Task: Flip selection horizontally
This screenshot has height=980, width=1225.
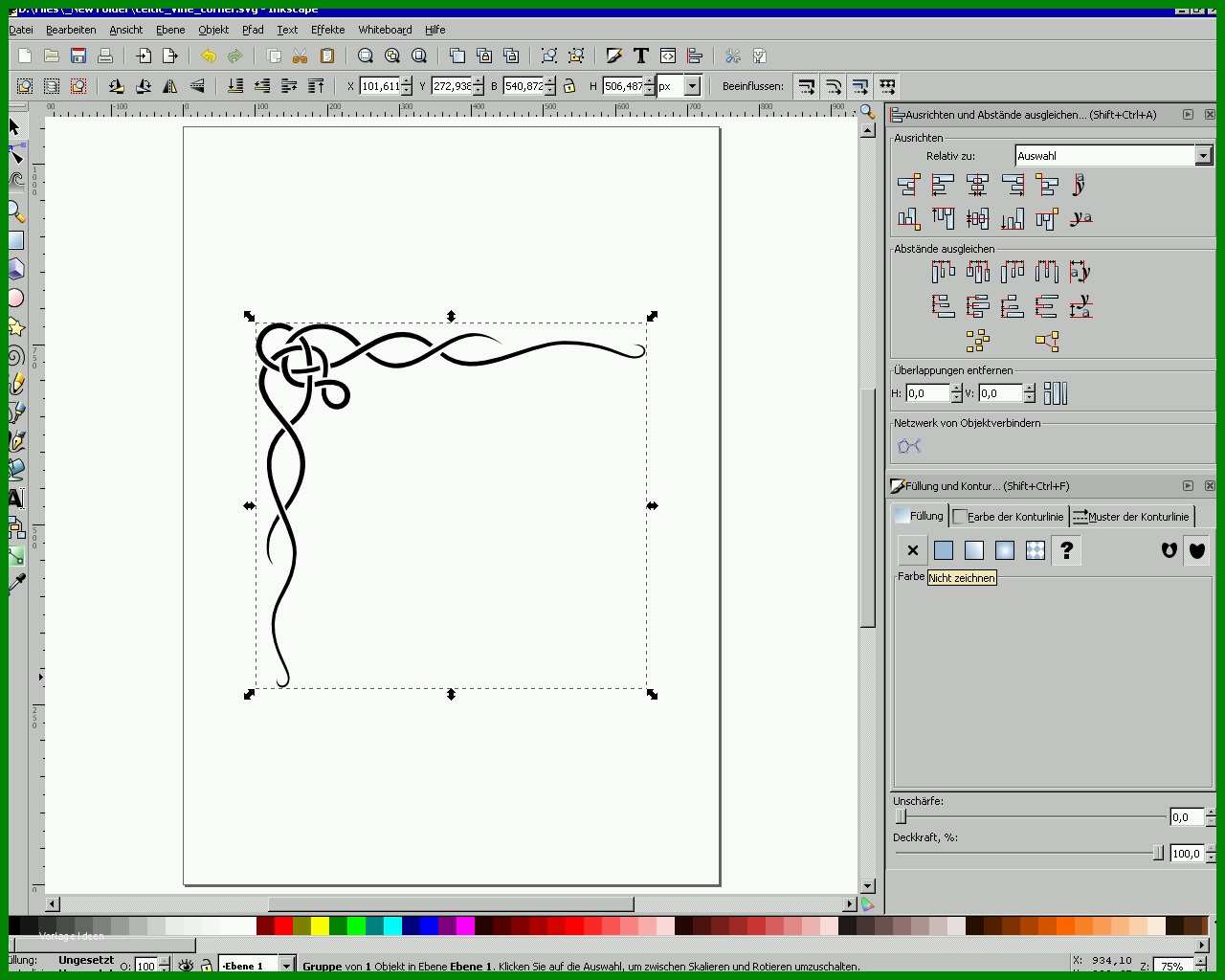Action: coord(170,86)
